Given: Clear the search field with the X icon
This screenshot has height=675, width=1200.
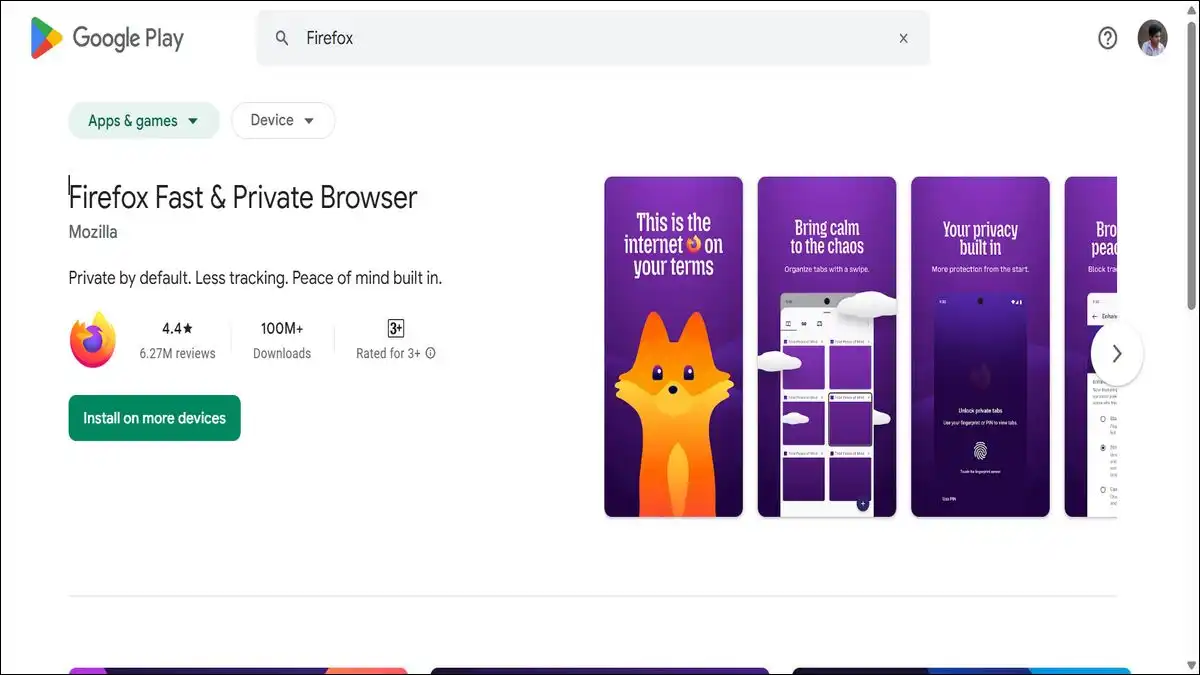Looking at the screenshot, I should point(903,38).
